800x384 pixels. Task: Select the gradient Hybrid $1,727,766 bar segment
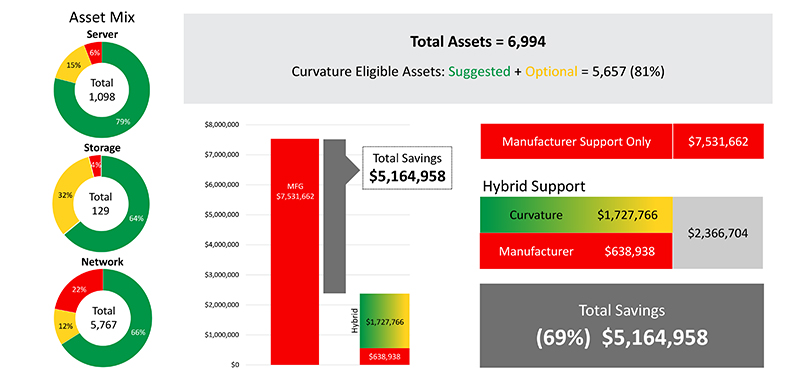pyautogui.click(x=385, y=321)
